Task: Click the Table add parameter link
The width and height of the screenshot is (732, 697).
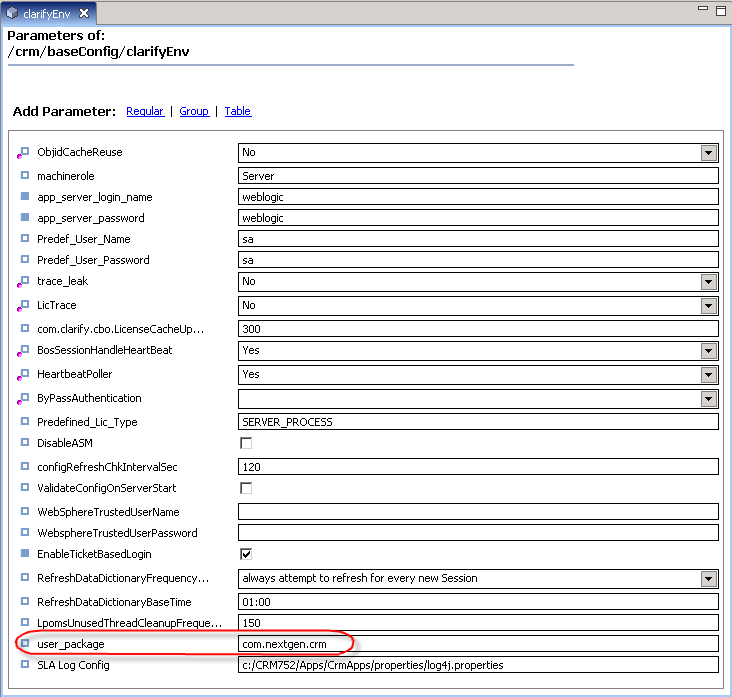Action: [237, 111]
